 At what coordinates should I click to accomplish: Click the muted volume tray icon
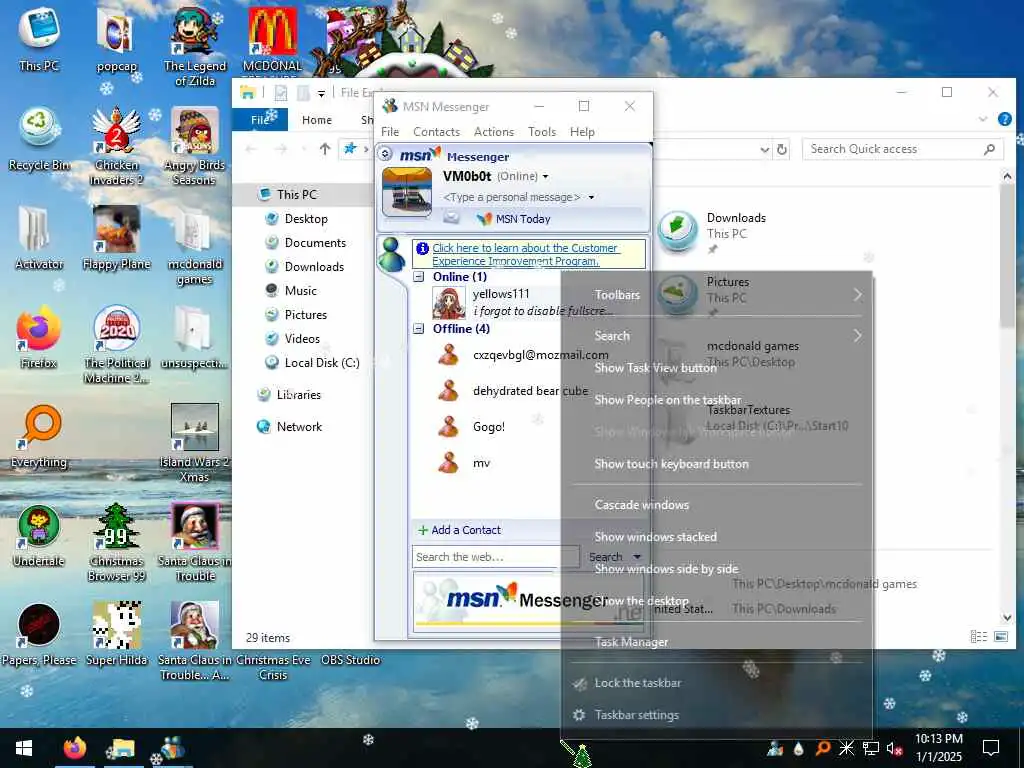[x=894, y=748]
